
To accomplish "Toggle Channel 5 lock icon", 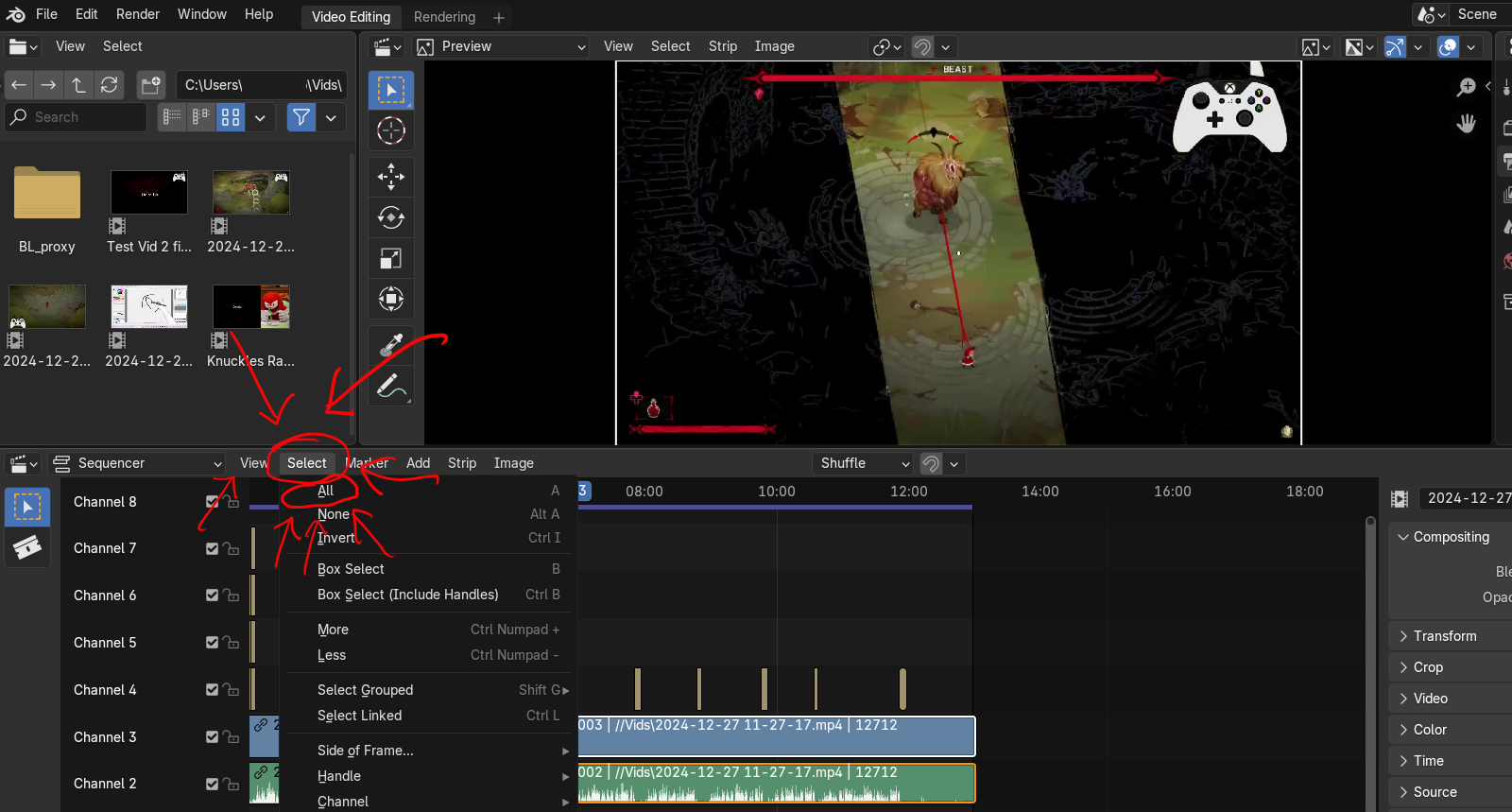I will coord(231,643).
